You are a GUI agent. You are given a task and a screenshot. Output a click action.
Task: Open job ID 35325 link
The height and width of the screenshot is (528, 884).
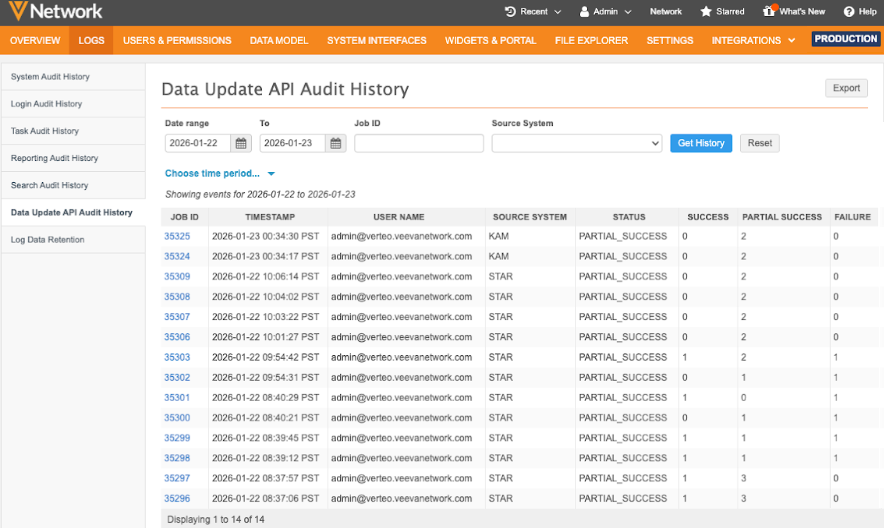pos(177,236)
